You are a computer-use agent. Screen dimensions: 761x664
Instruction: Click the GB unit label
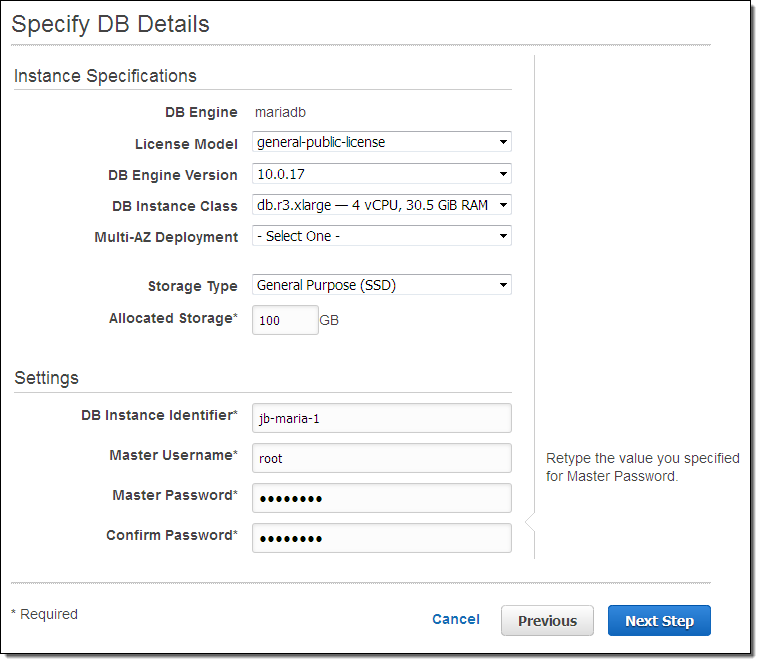point(330,321)
